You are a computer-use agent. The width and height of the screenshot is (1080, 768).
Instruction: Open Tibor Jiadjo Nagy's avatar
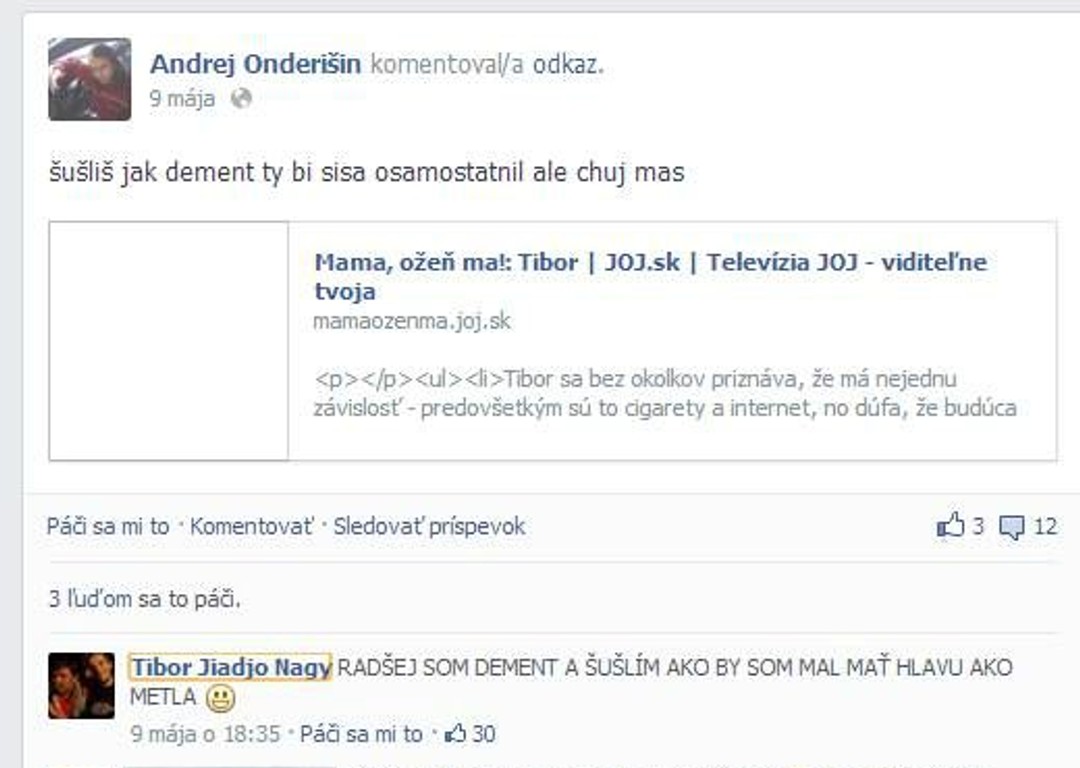pos(81,686)
